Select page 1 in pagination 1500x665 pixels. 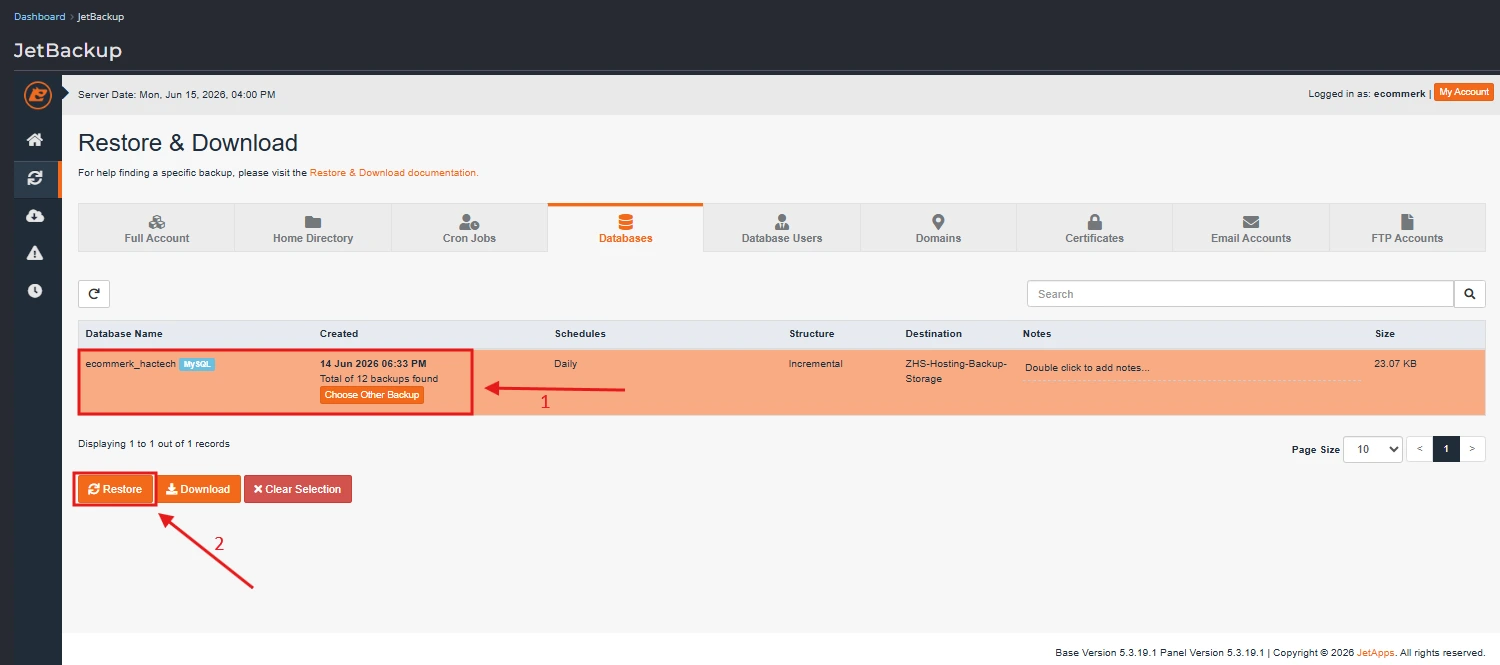pyautogui.click(x=1446, y=449)
